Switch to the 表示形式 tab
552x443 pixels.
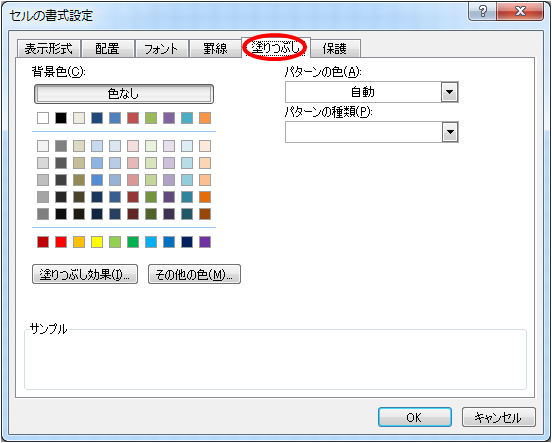[49, 48]
